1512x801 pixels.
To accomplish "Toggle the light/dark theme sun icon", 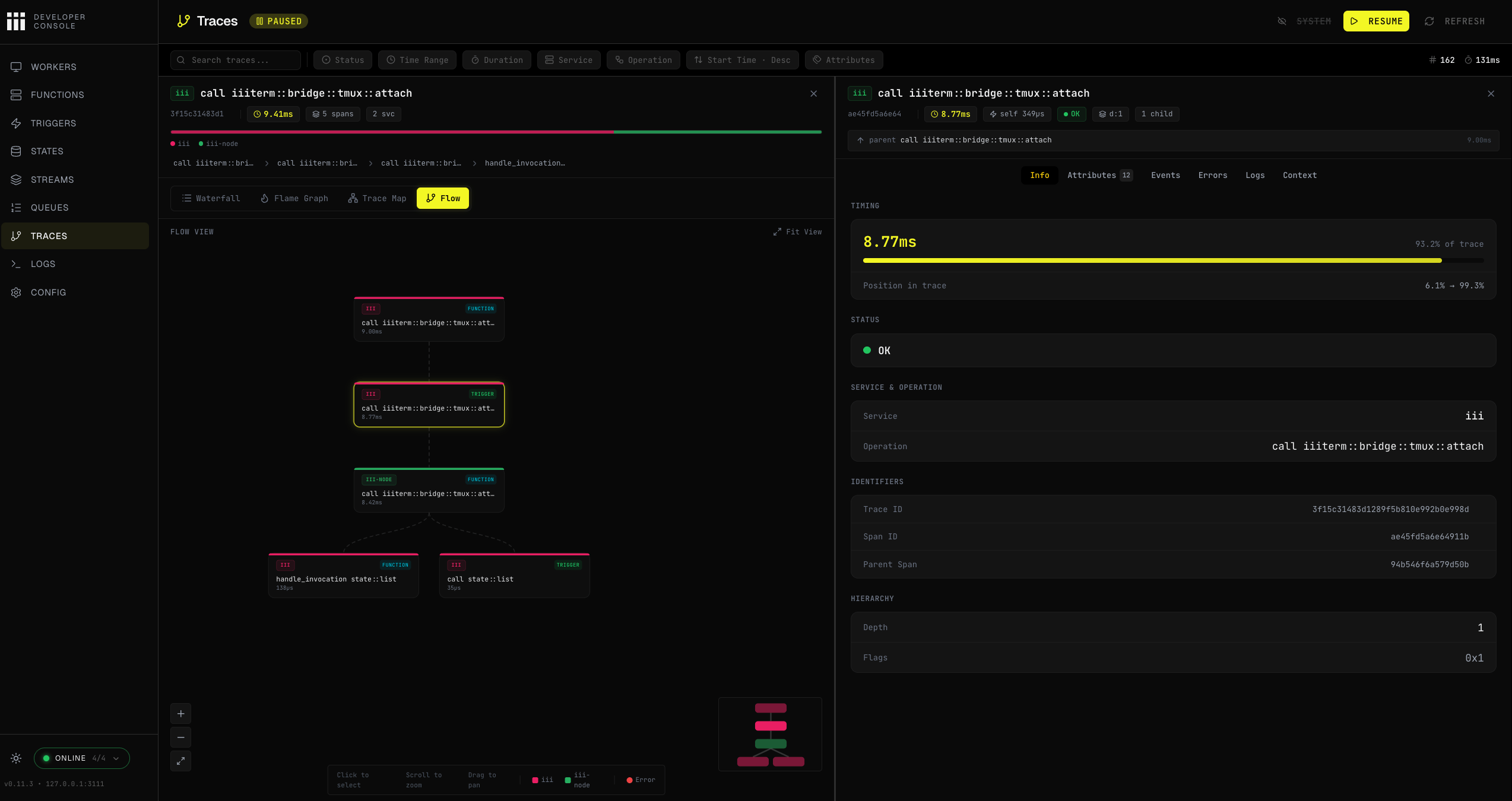I will point(16,758).
